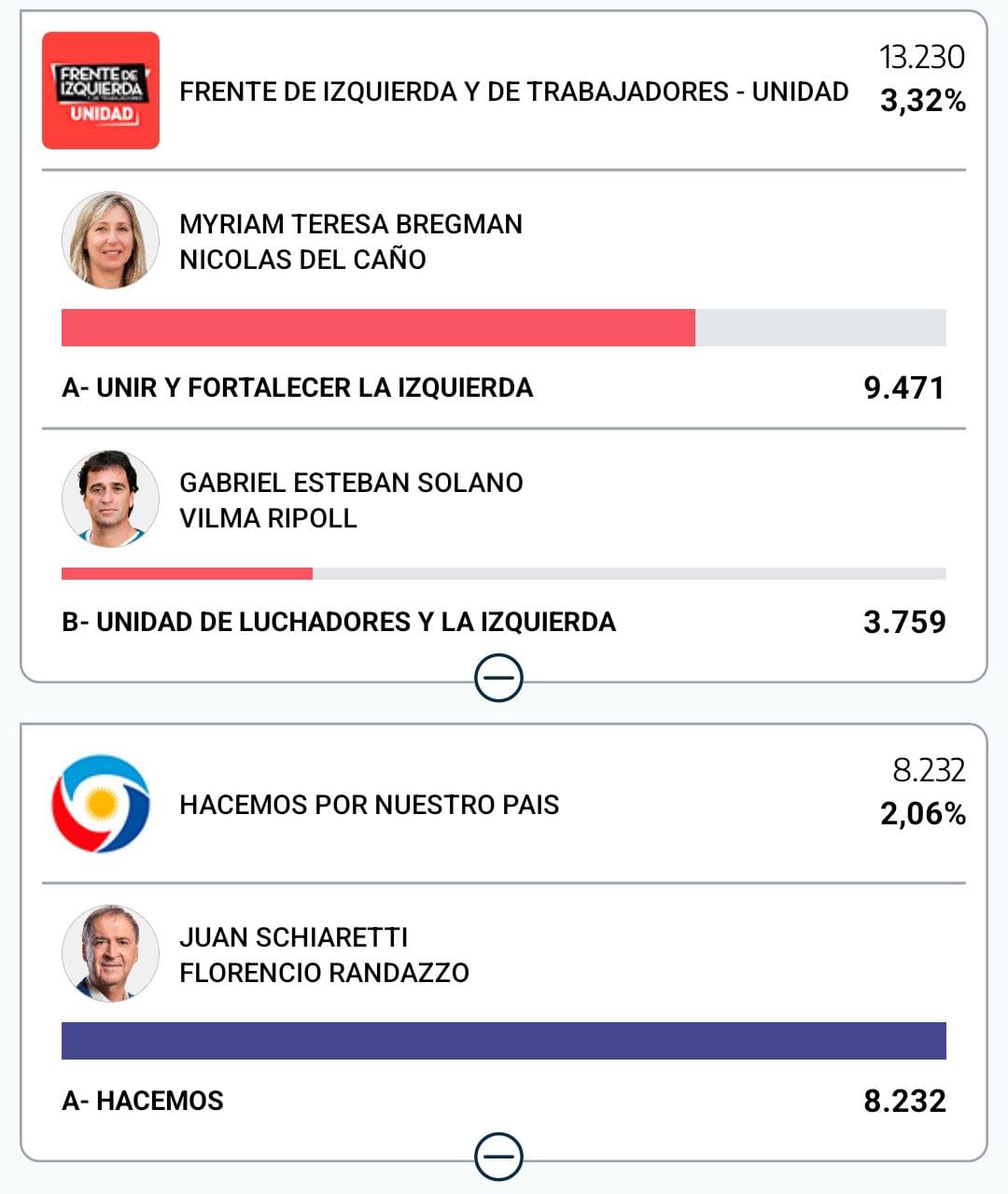Click Myriam Bregman's candidate photo

coord(110,241)
